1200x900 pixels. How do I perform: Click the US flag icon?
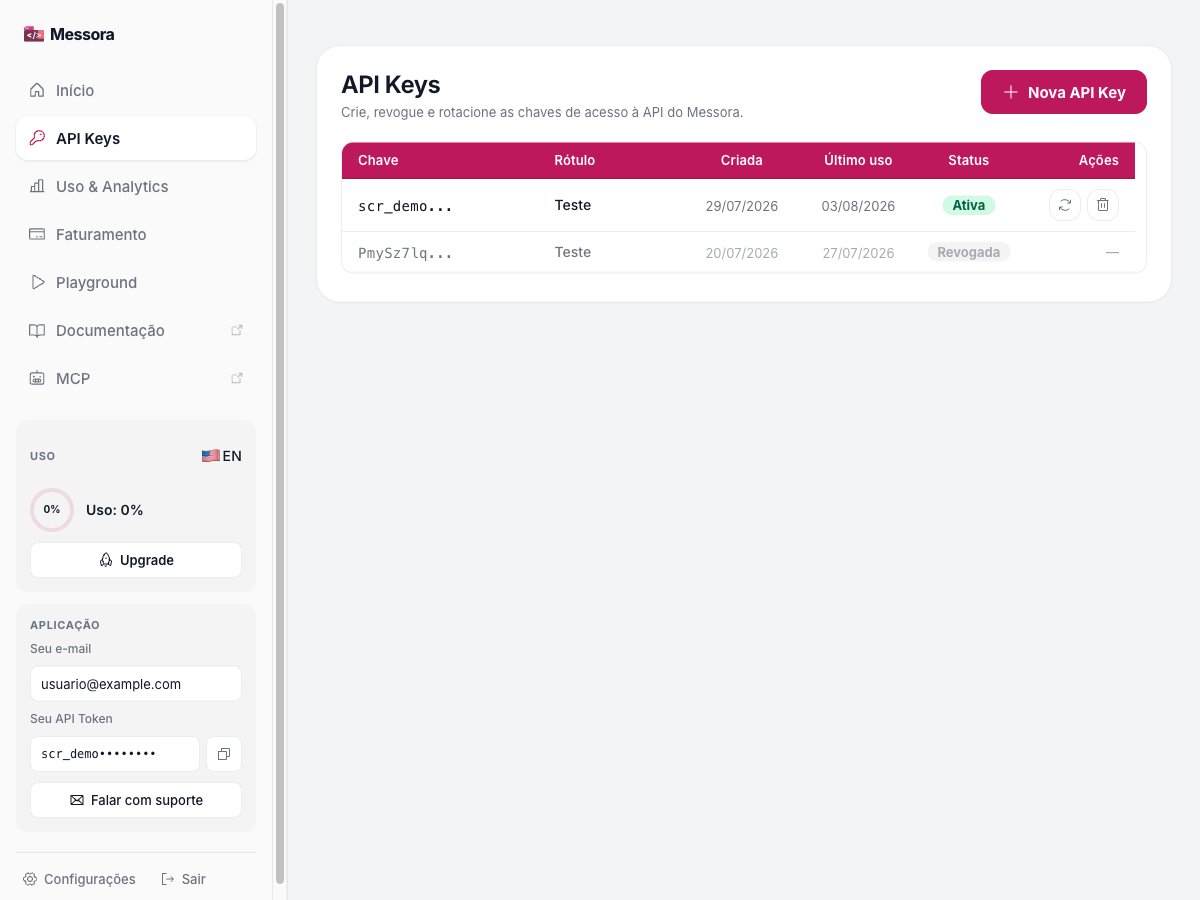pos(210,456)
